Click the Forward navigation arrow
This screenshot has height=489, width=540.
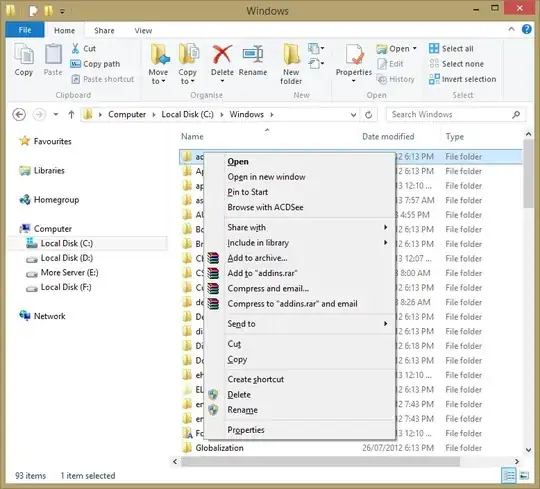pos(39,114)
